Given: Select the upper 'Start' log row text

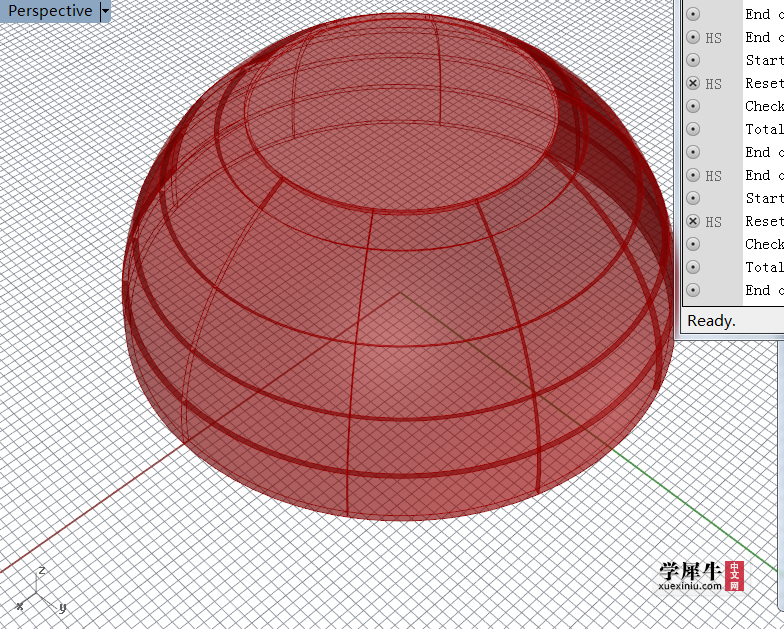Looking at the screenshot, I should pos(764,60).
